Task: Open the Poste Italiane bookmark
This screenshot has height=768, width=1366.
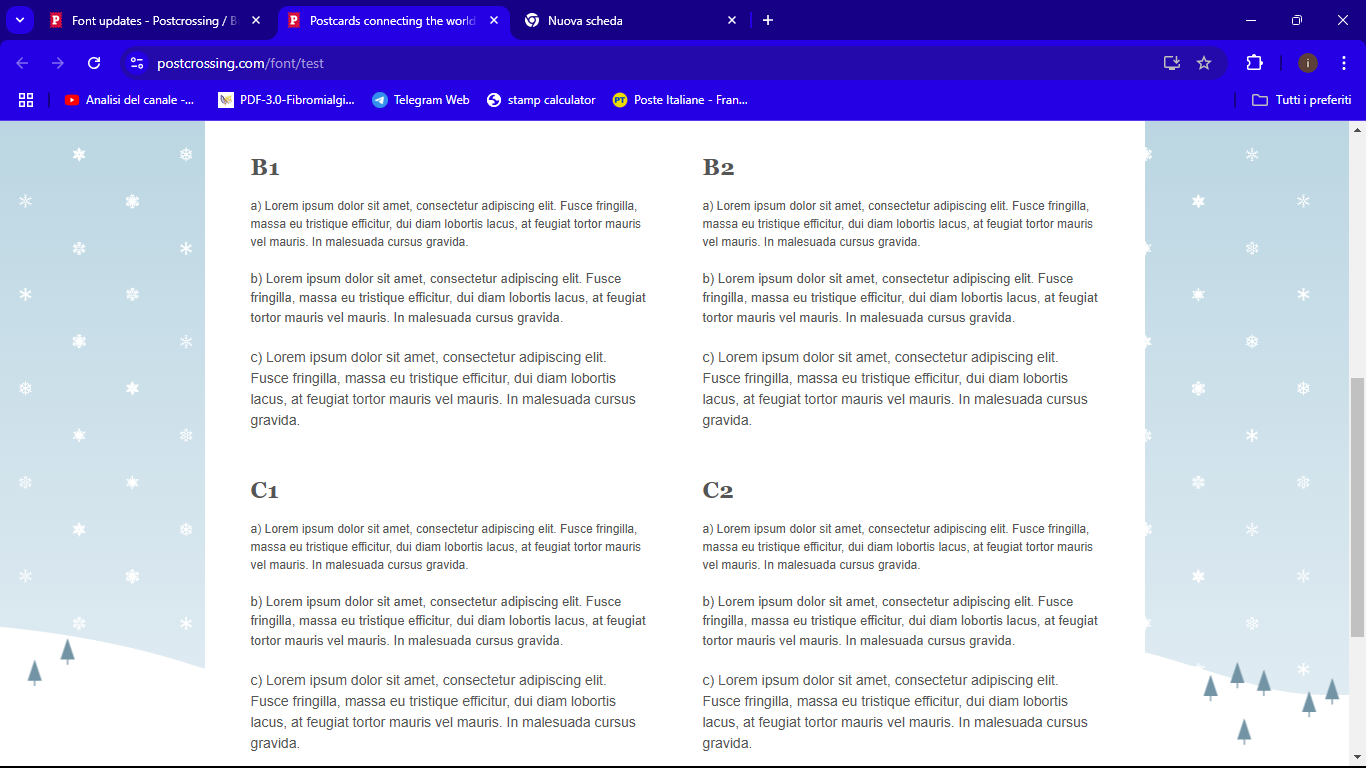Action: 680,100
